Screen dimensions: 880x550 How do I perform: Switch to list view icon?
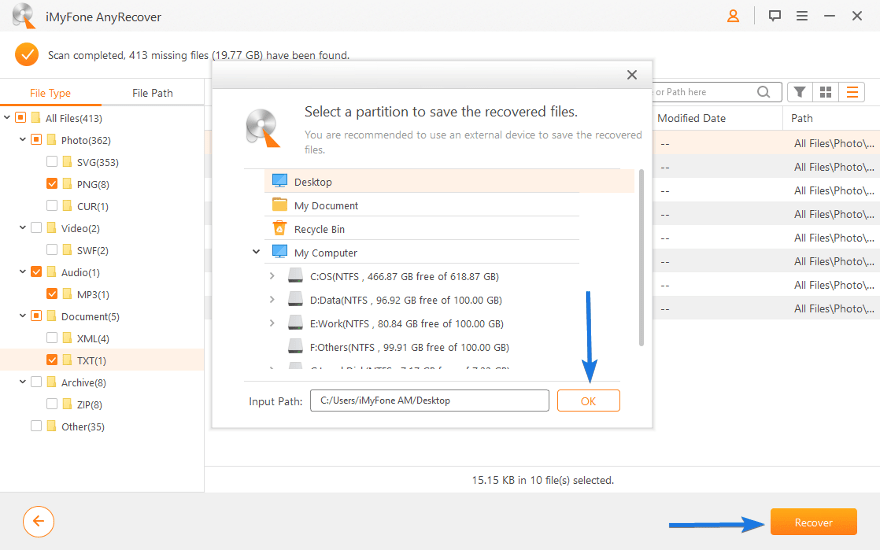click(x=852, y=92)
